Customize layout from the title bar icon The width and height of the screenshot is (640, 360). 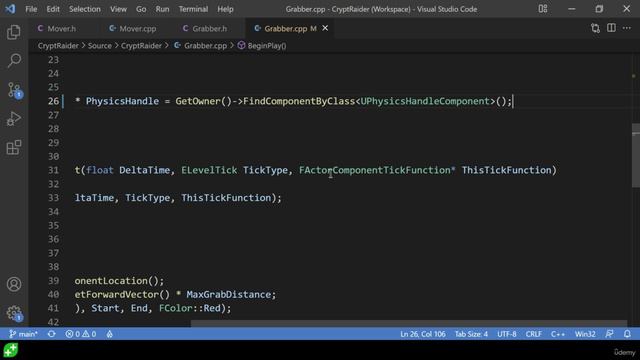coord(542,9)
